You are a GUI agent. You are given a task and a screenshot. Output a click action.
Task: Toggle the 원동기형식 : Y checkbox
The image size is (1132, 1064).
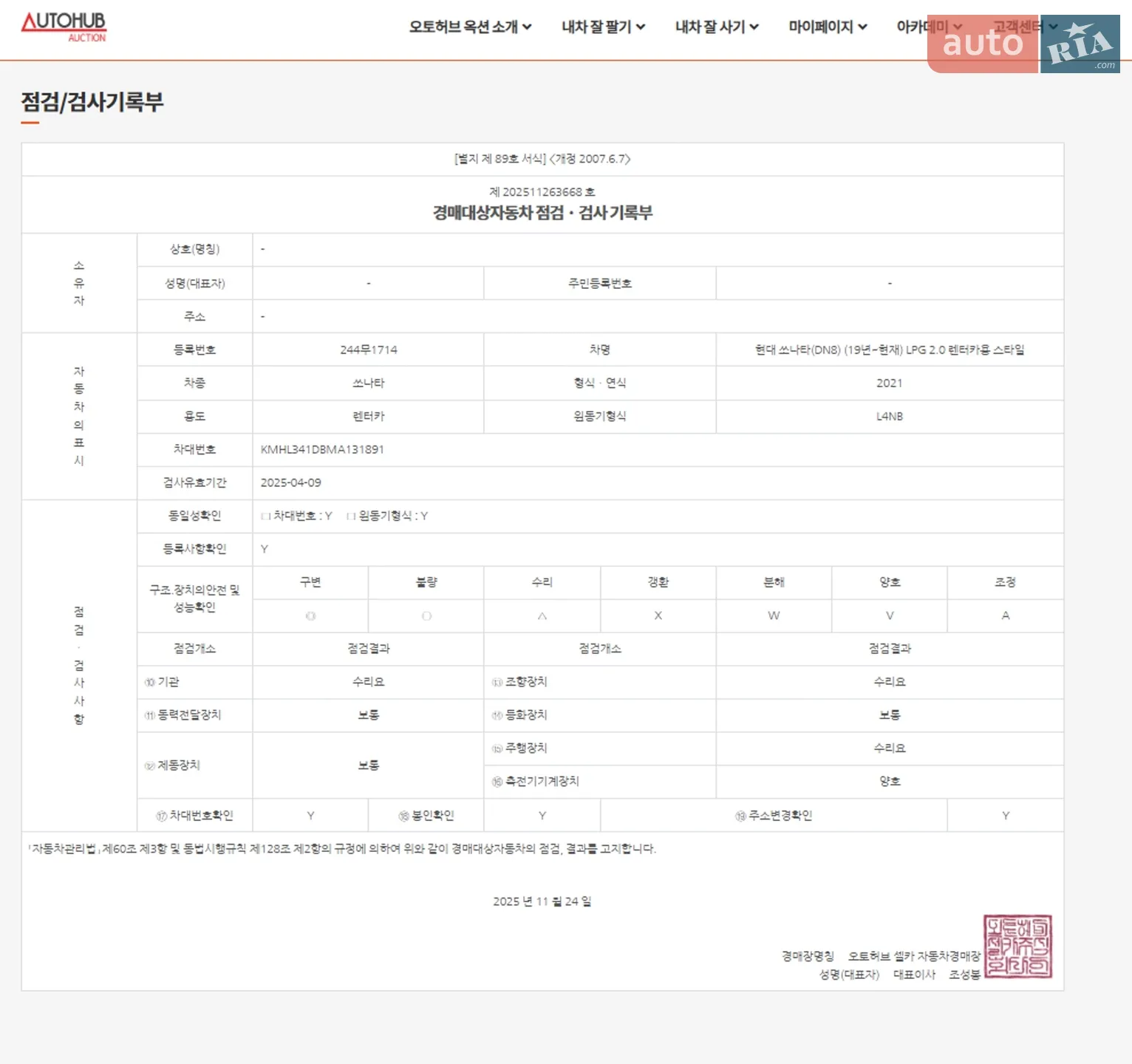(351, 516)
